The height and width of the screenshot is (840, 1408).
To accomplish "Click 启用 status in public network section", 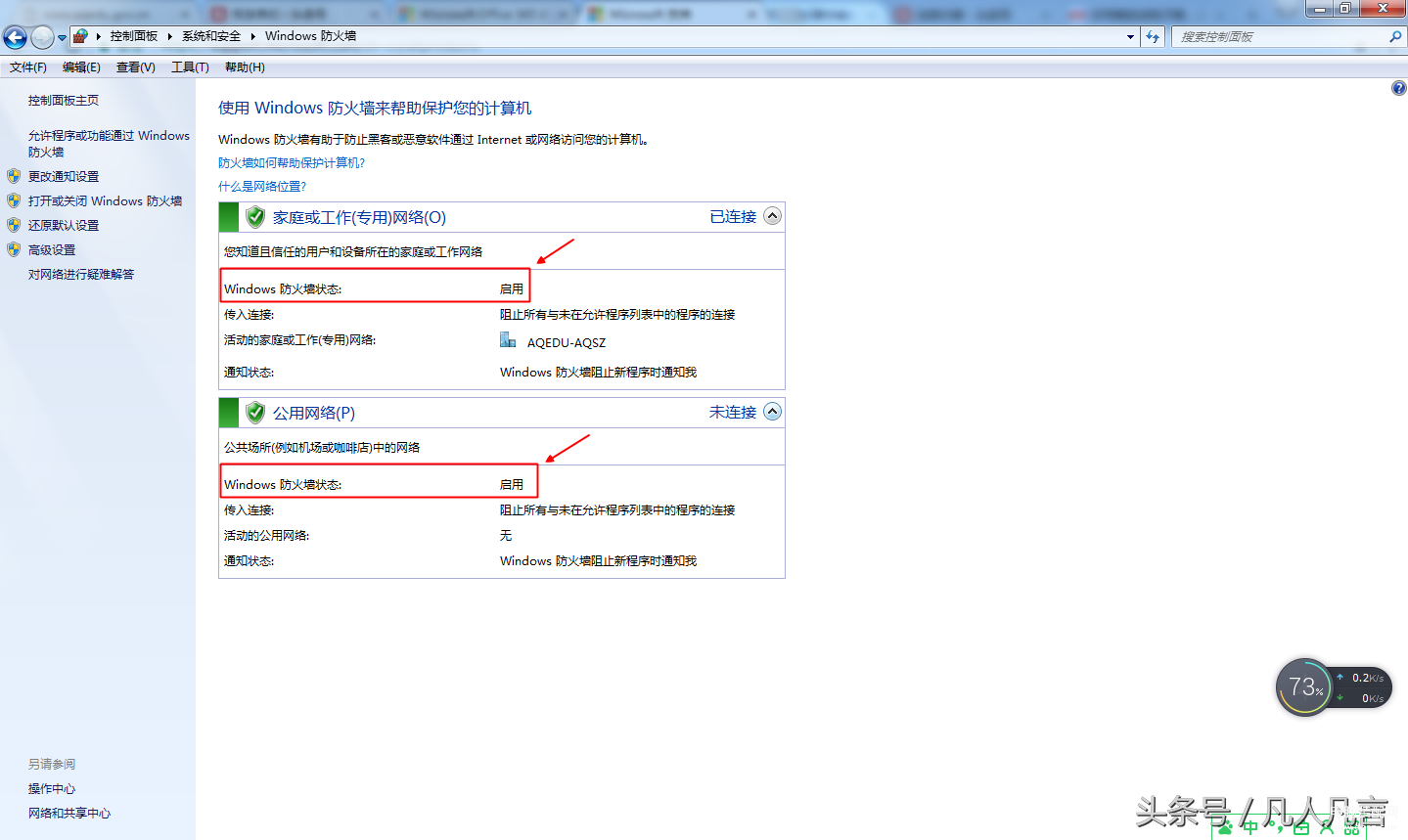I will tap(512, 485).
